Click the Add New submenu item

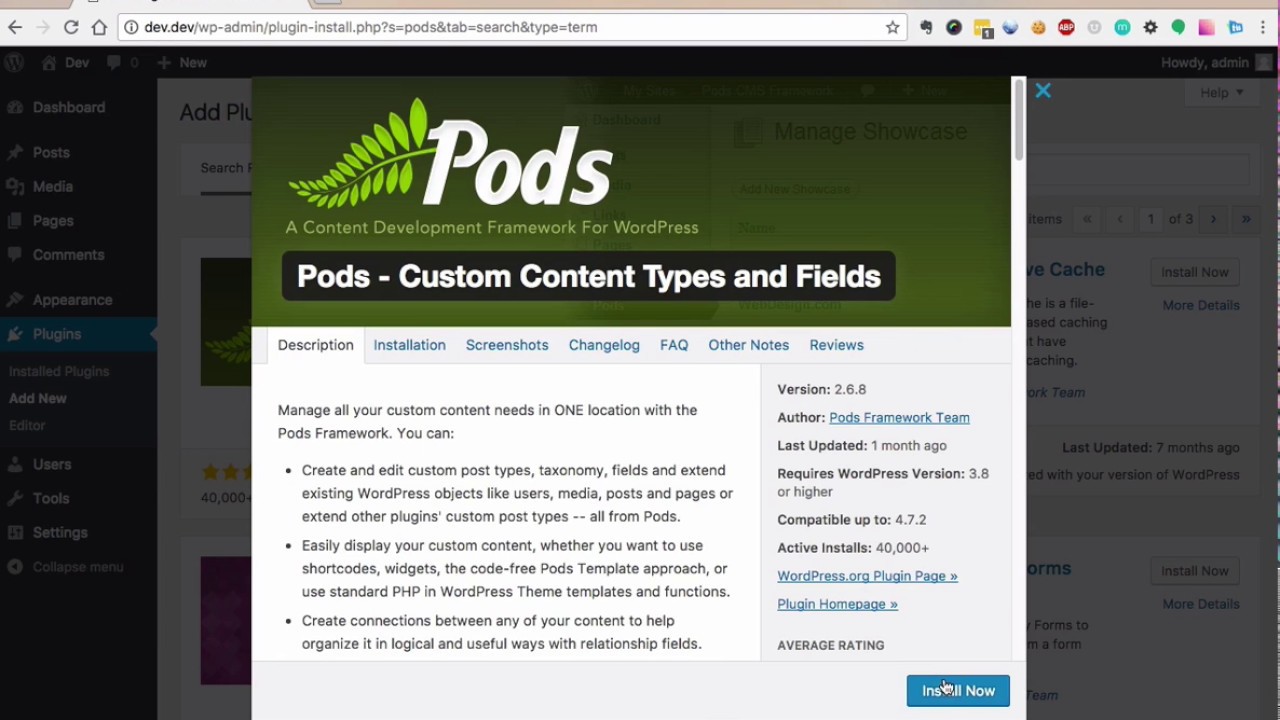coord(38,398)
